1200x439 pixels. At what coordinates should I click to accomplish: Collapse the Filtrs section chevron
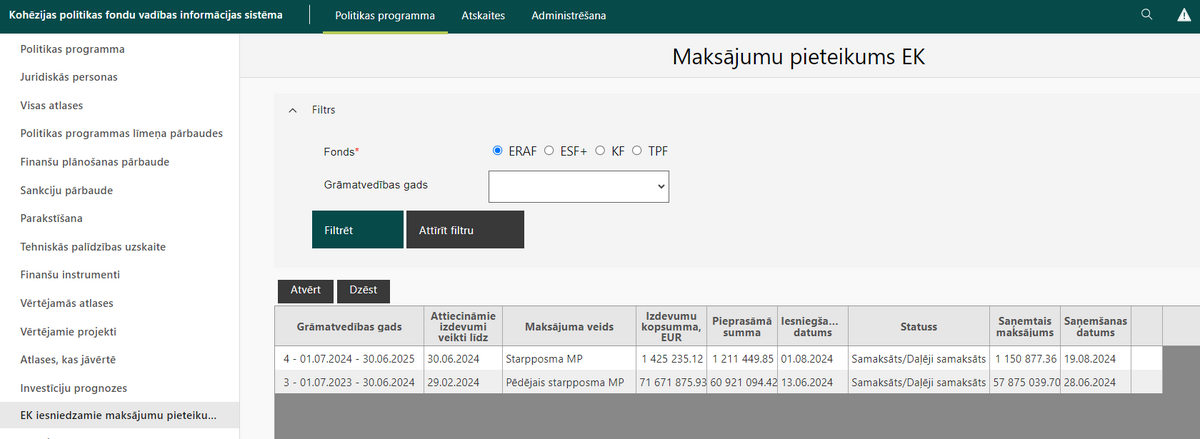tap(293, 110)
